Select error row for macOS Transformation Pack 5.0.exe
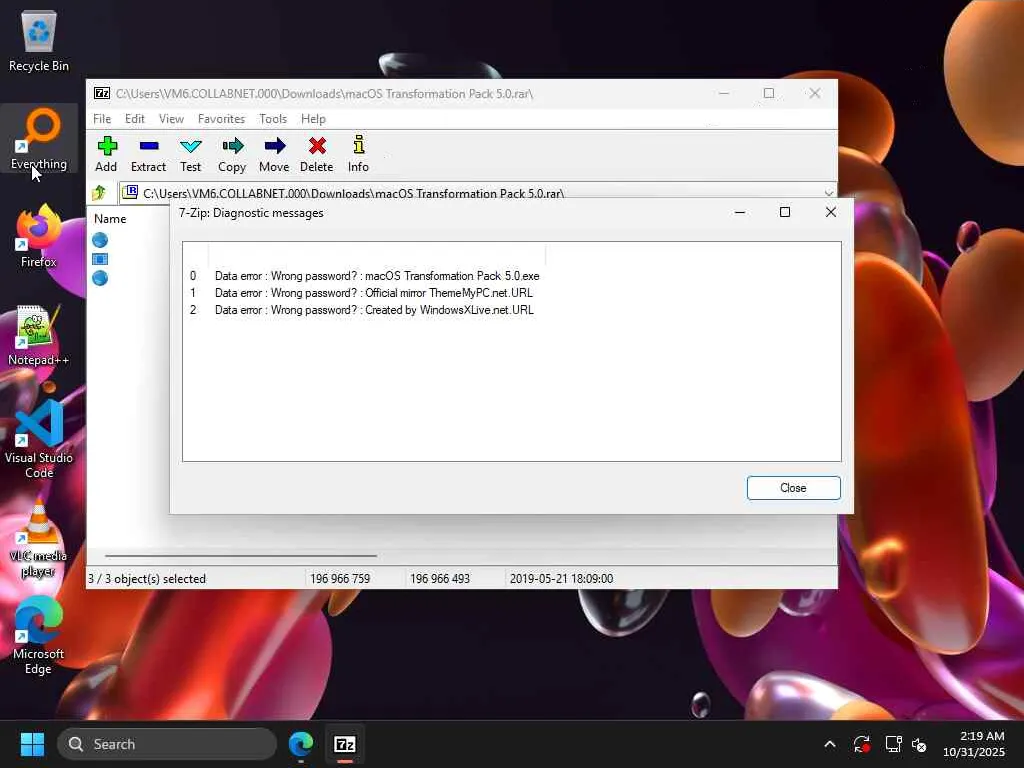 [364, 276]
